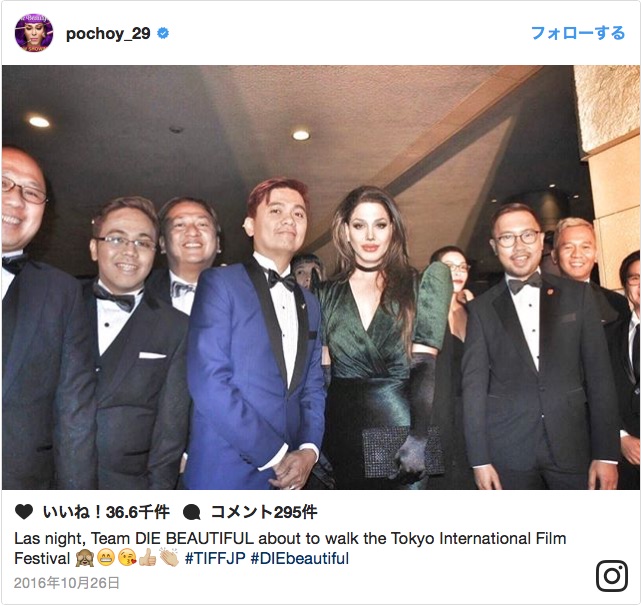Open the #TIFFJP hashtag

click(x=215, y=559)
